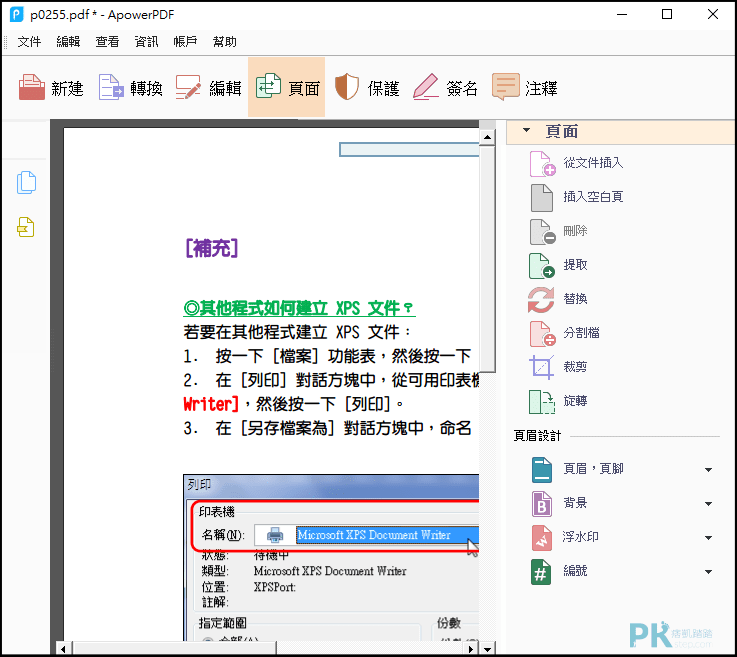
Task: Expand the 背景 dropdown arrow
Action: tap(708, 504)
